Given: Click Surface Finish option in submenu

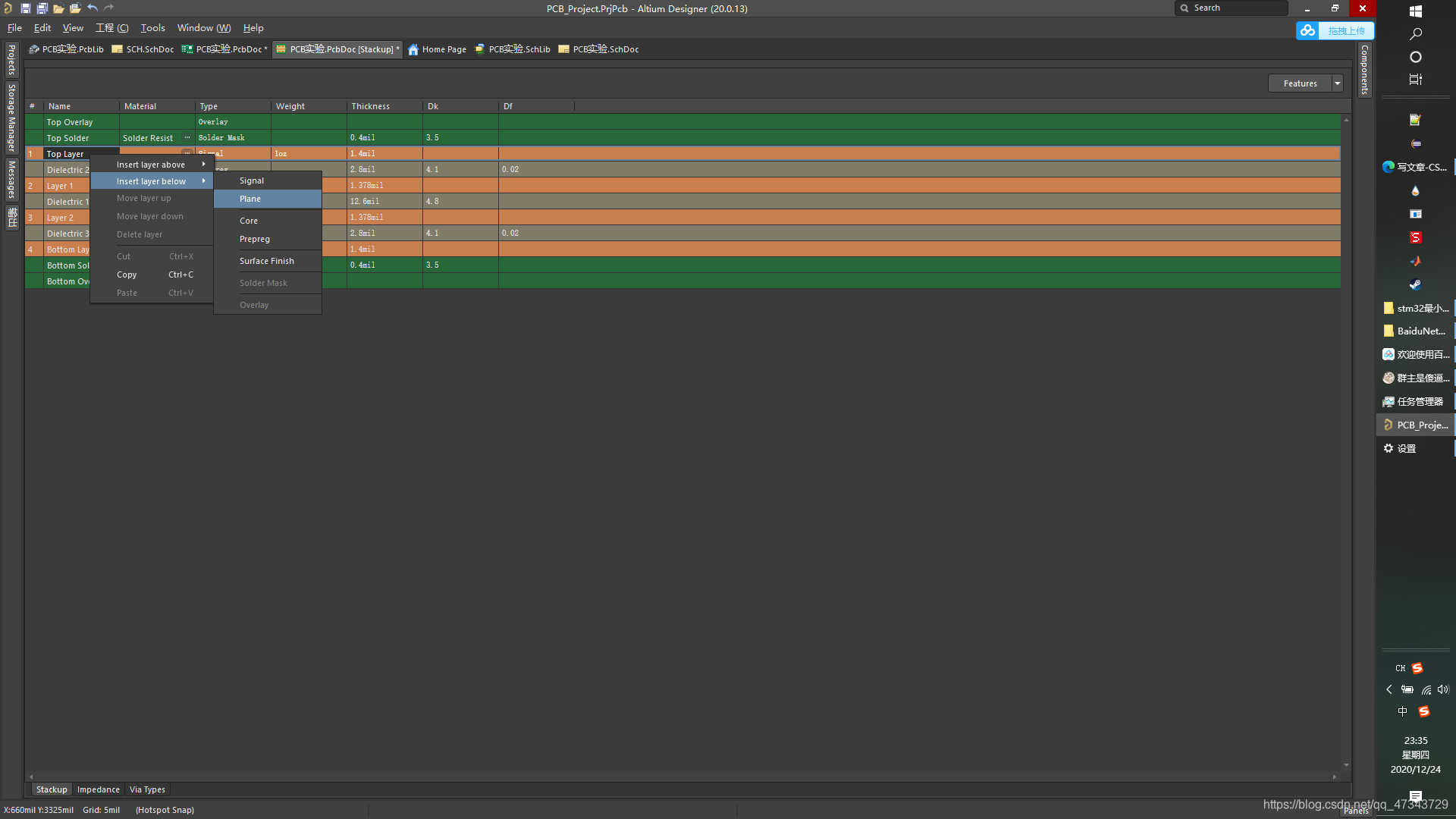Looking at the screenshot, I should (266, 260).
